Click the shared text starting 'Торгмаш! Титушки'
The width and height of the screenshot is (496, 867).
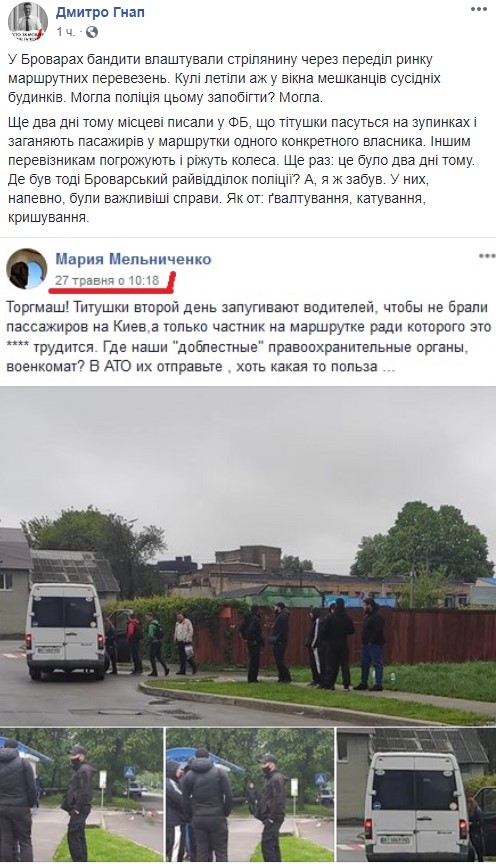pyautogui.click(x=249, y=336)
